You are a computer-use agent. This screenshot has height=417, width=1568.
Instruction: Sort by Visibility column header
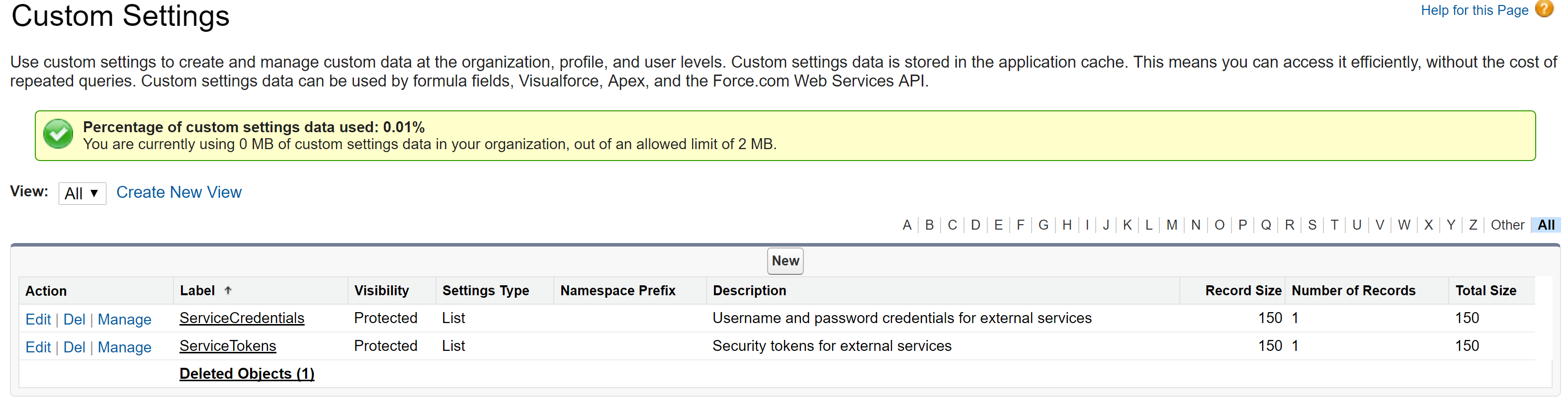click(381, 291)
